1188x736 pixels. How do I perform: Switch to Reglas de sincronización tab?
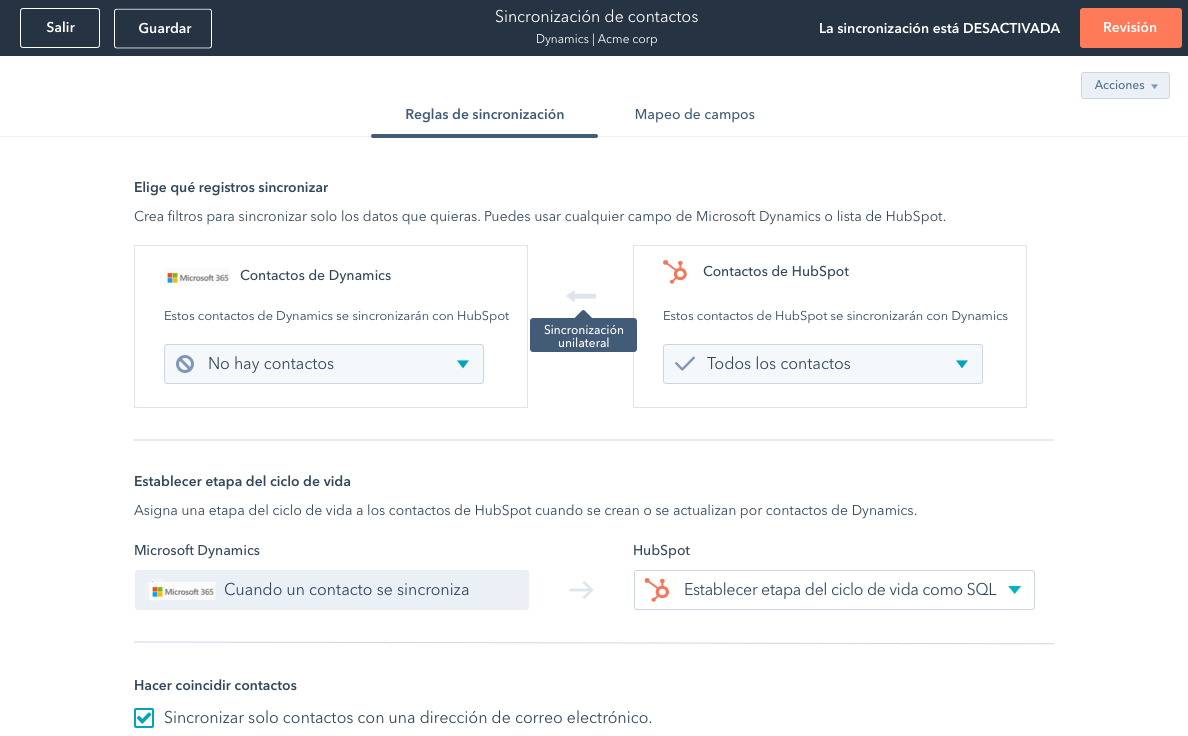tap(484, 114)
